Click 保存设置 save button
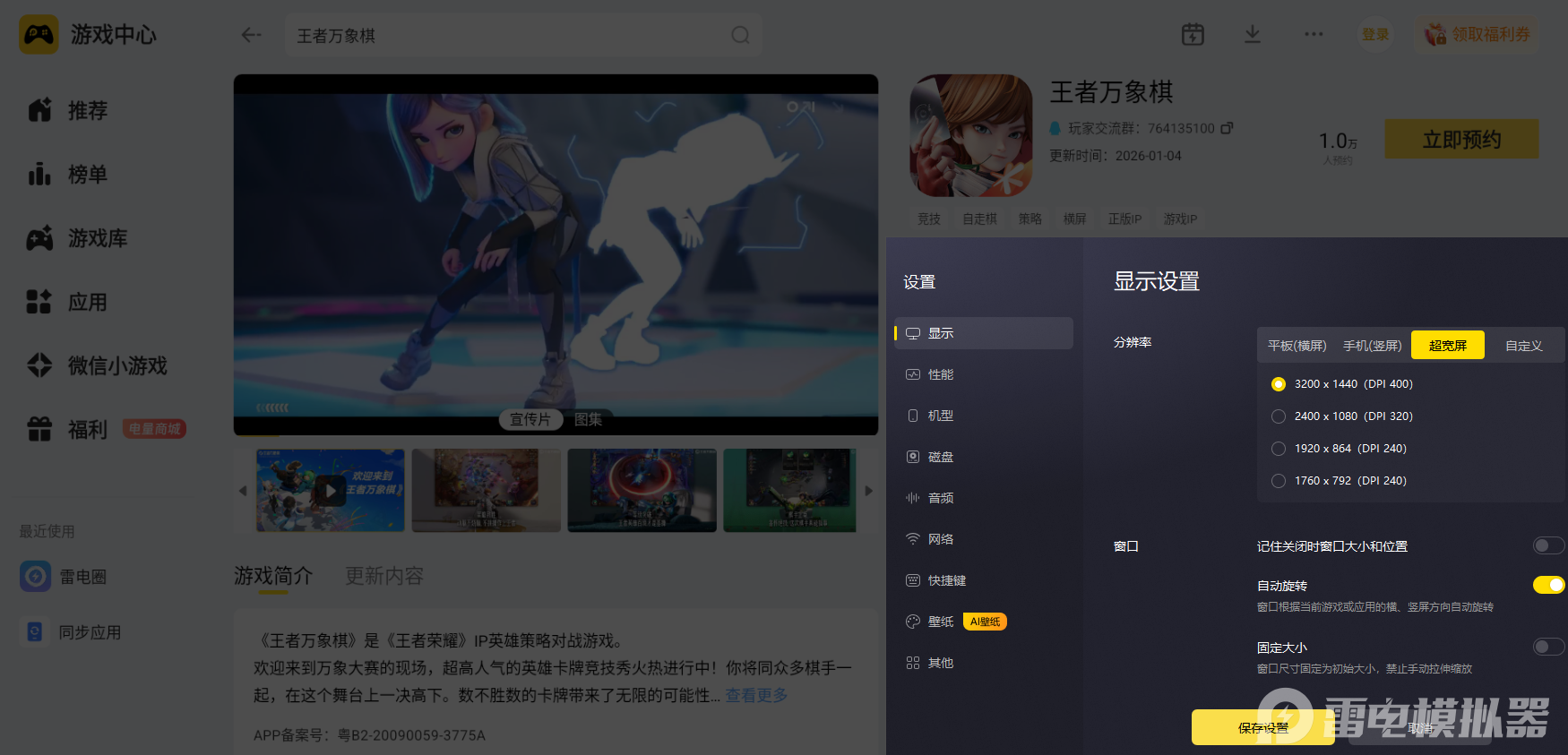Screen dimensions: 1568x755 1263,728
